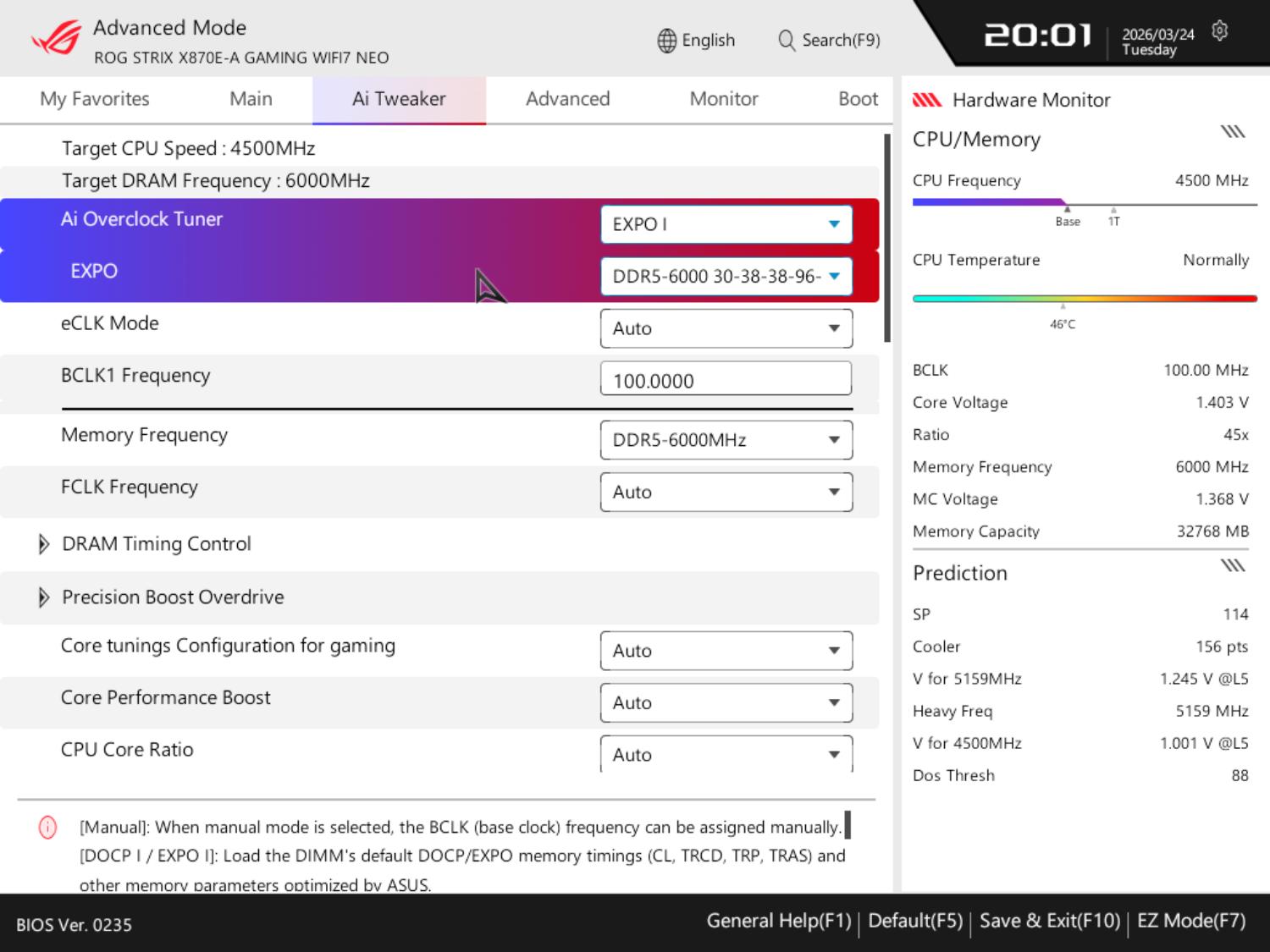Expand Precision Boost Overdrive submenu

pos(44,597)
